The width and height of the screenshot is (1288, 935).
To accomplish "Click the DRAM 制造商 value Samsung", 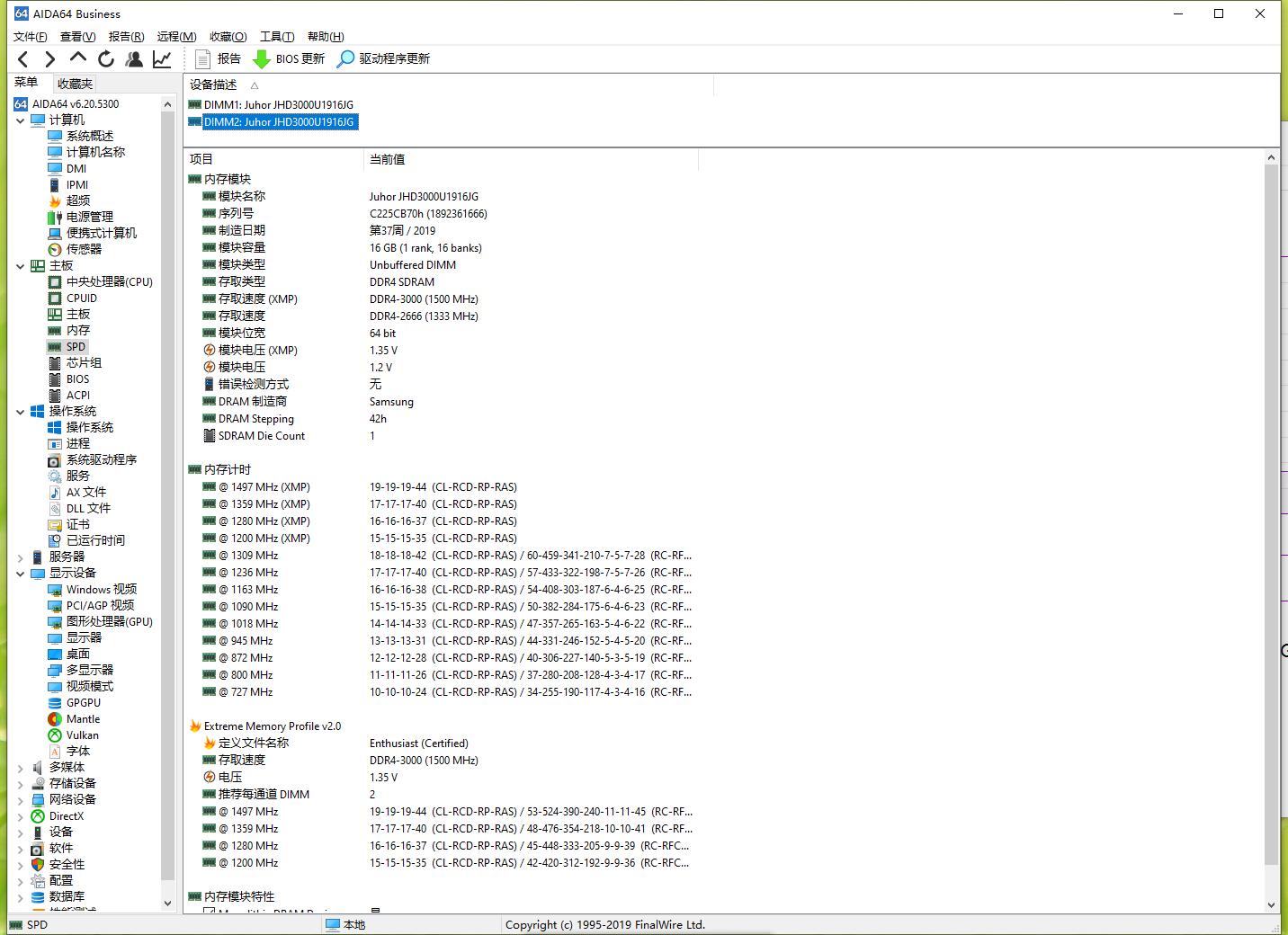I will (x=391, y=402).
